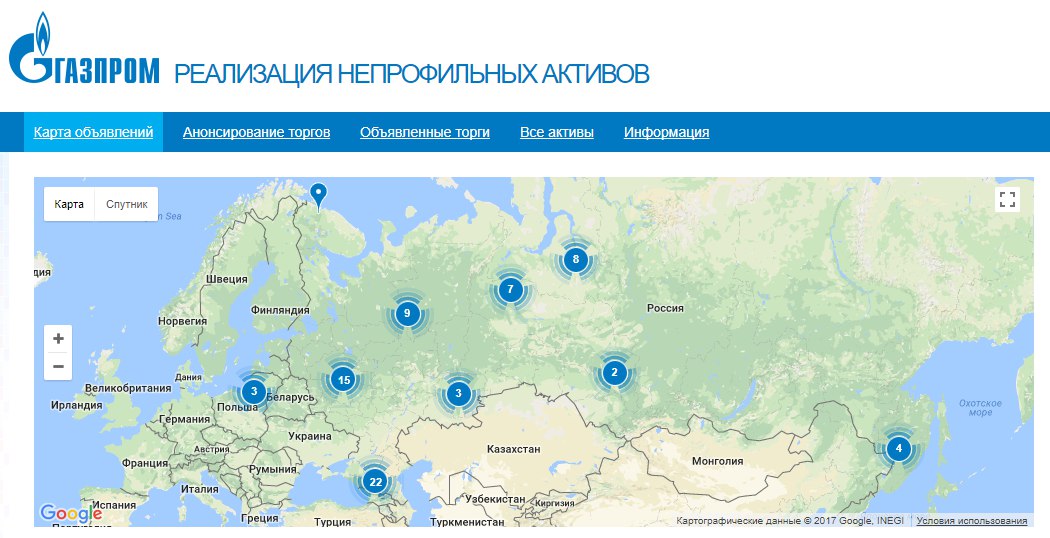Switch map view to Карта
Screen dimensions: 1050x538
[69, 204]
